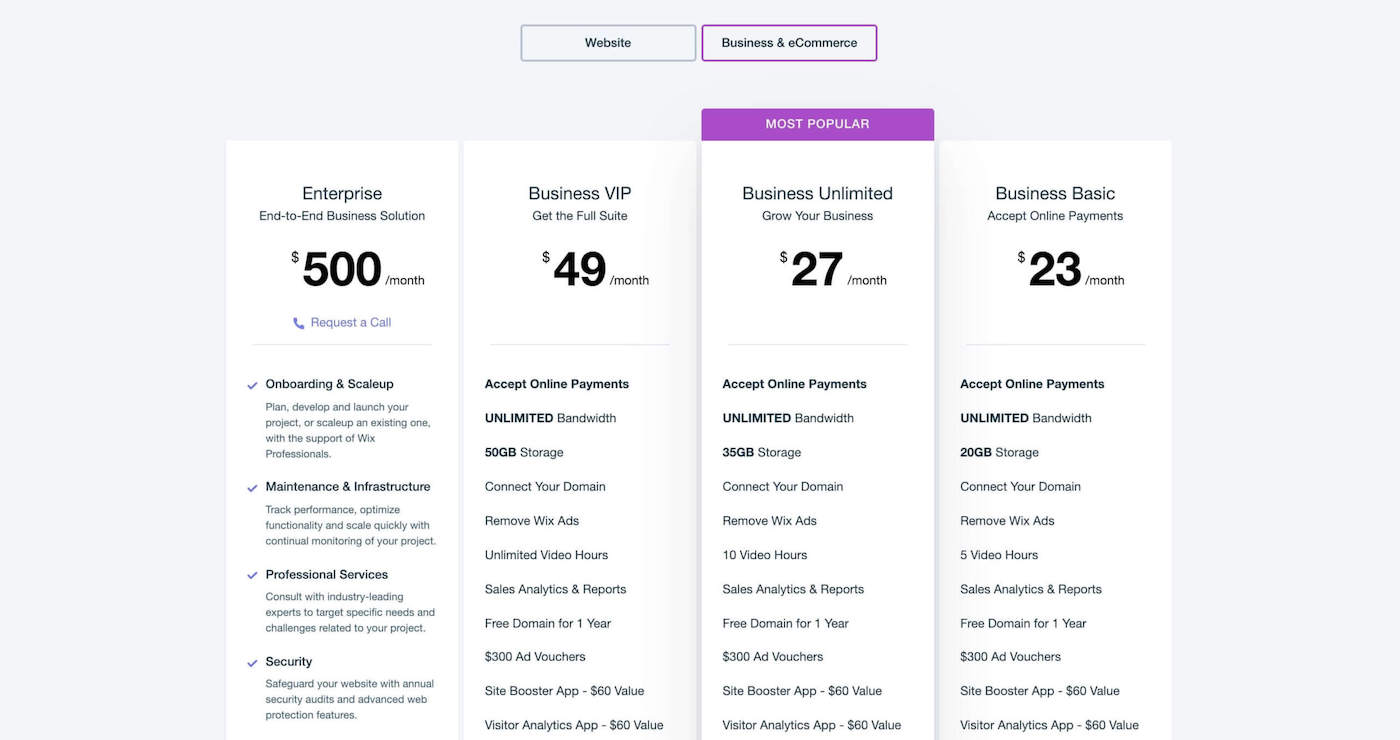This screenshot has height=740, width=1400.
Task: Click the checkmark beside Security
Action: point(252,663)
